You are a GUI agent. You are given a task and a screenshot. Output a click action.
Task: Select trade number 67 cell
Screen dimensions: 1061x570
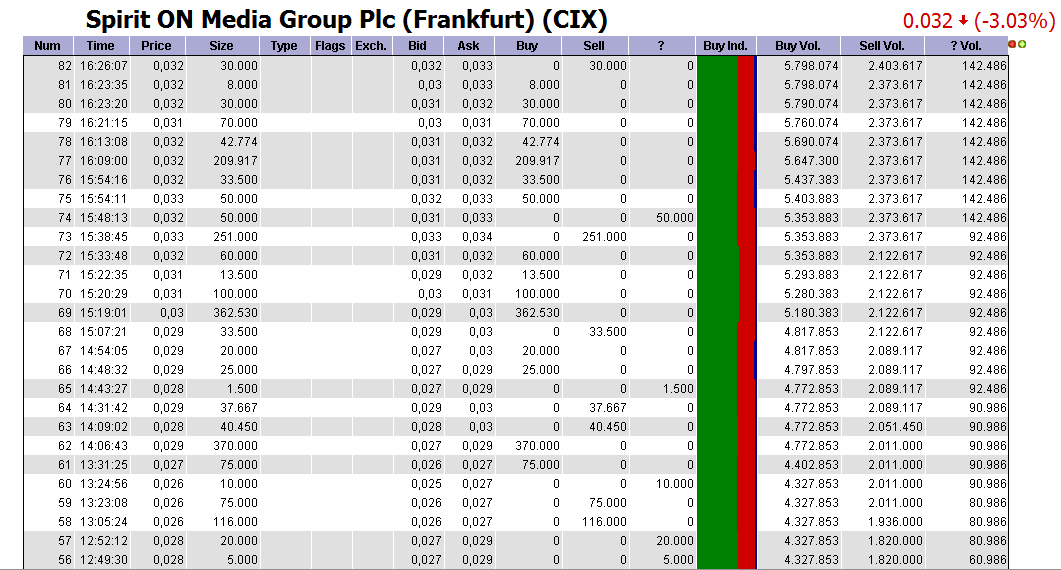[x=49, y=351]
